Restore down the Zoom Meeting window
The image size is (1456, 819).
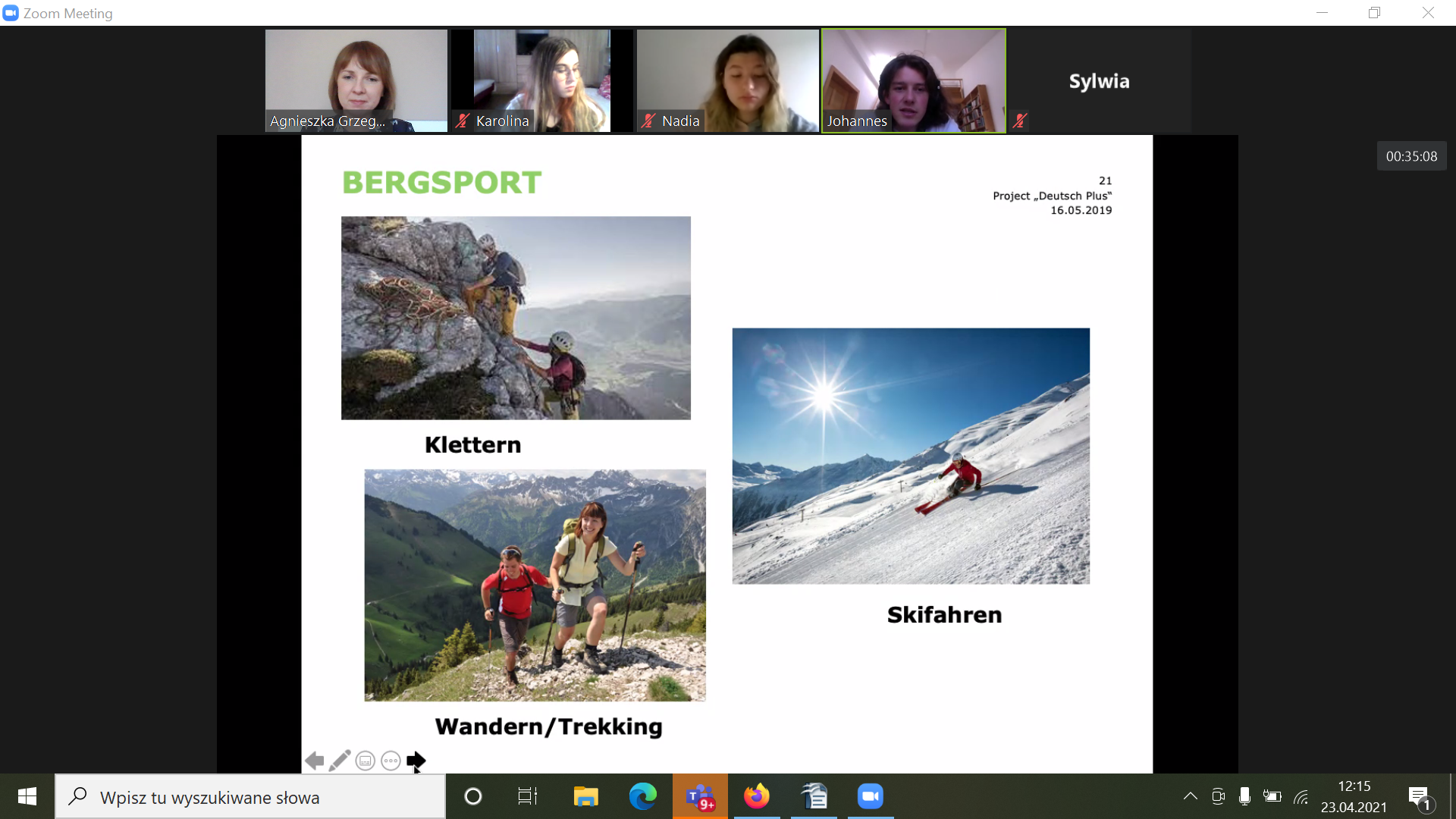tap(1375, 13)
